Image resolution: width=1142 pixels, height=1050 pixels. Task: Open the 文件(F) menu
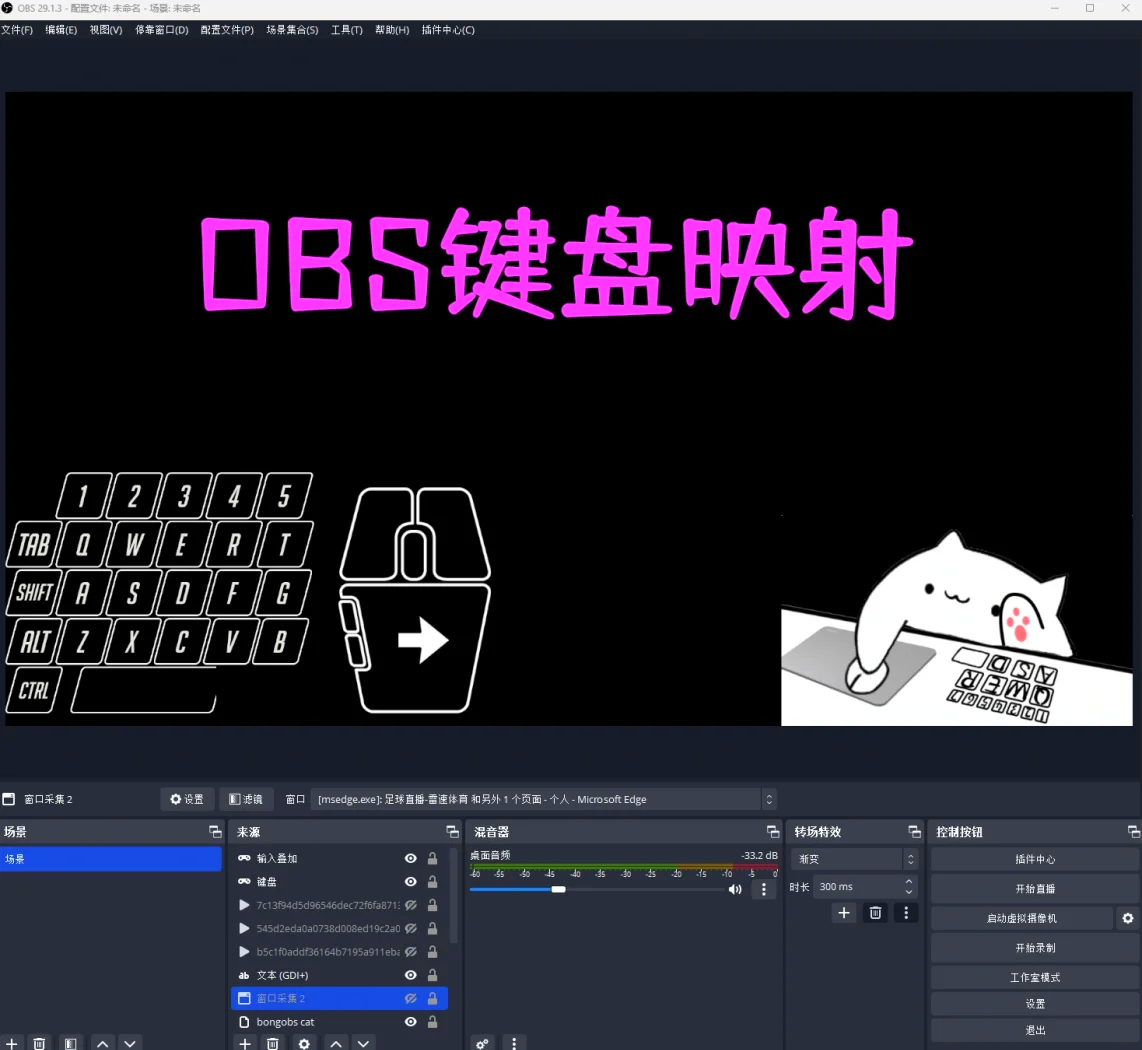point(17,30)
